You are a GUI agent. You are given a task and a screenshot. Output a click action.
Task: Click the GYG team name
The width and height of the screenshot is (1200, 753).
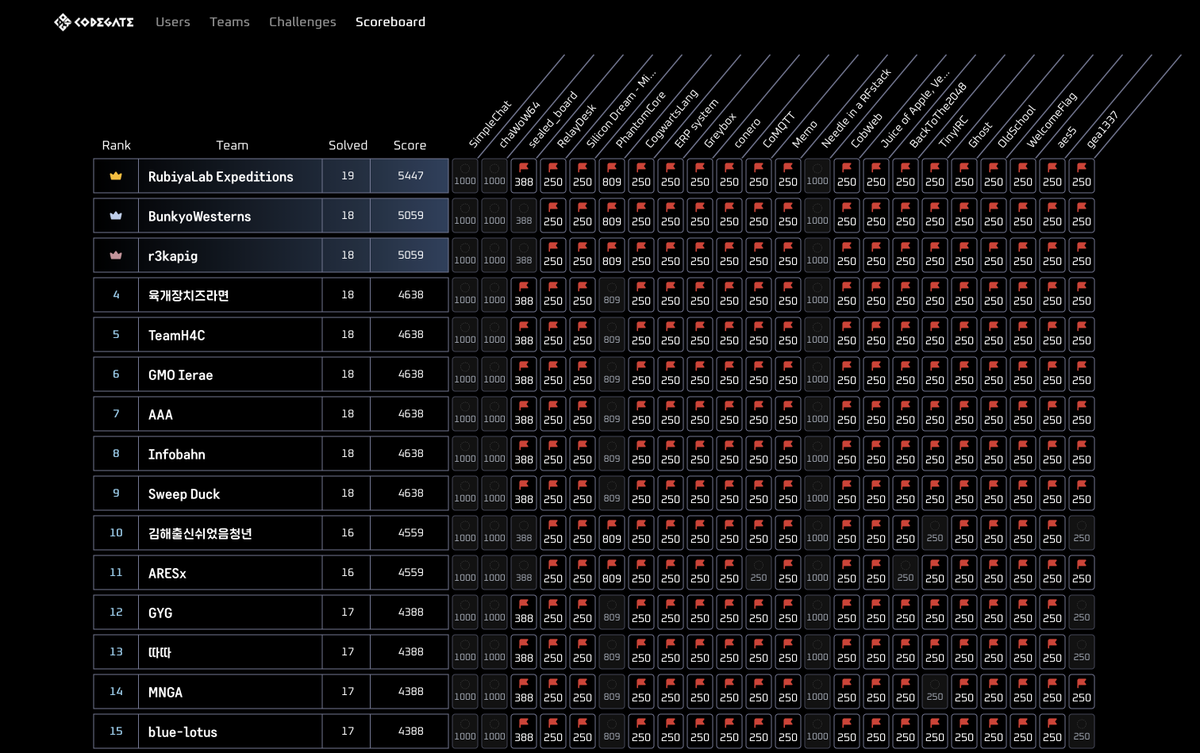pyautogui.click(x=160, y=612)
